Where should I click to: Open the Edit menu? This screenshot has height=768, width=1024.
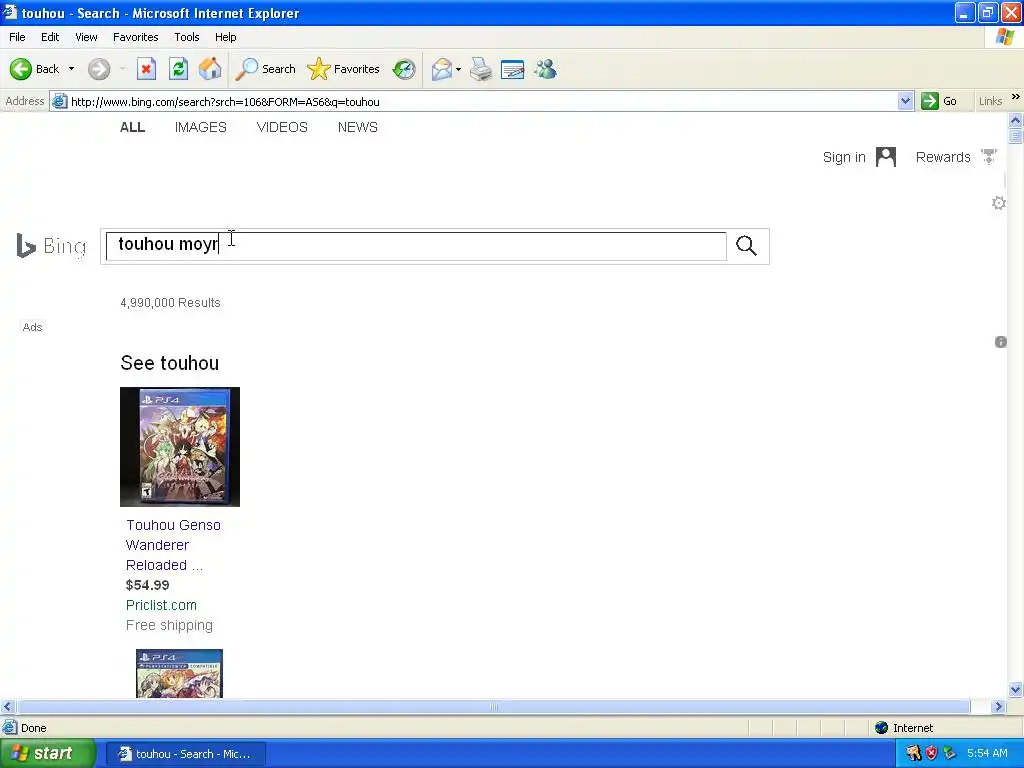[50, 37]
